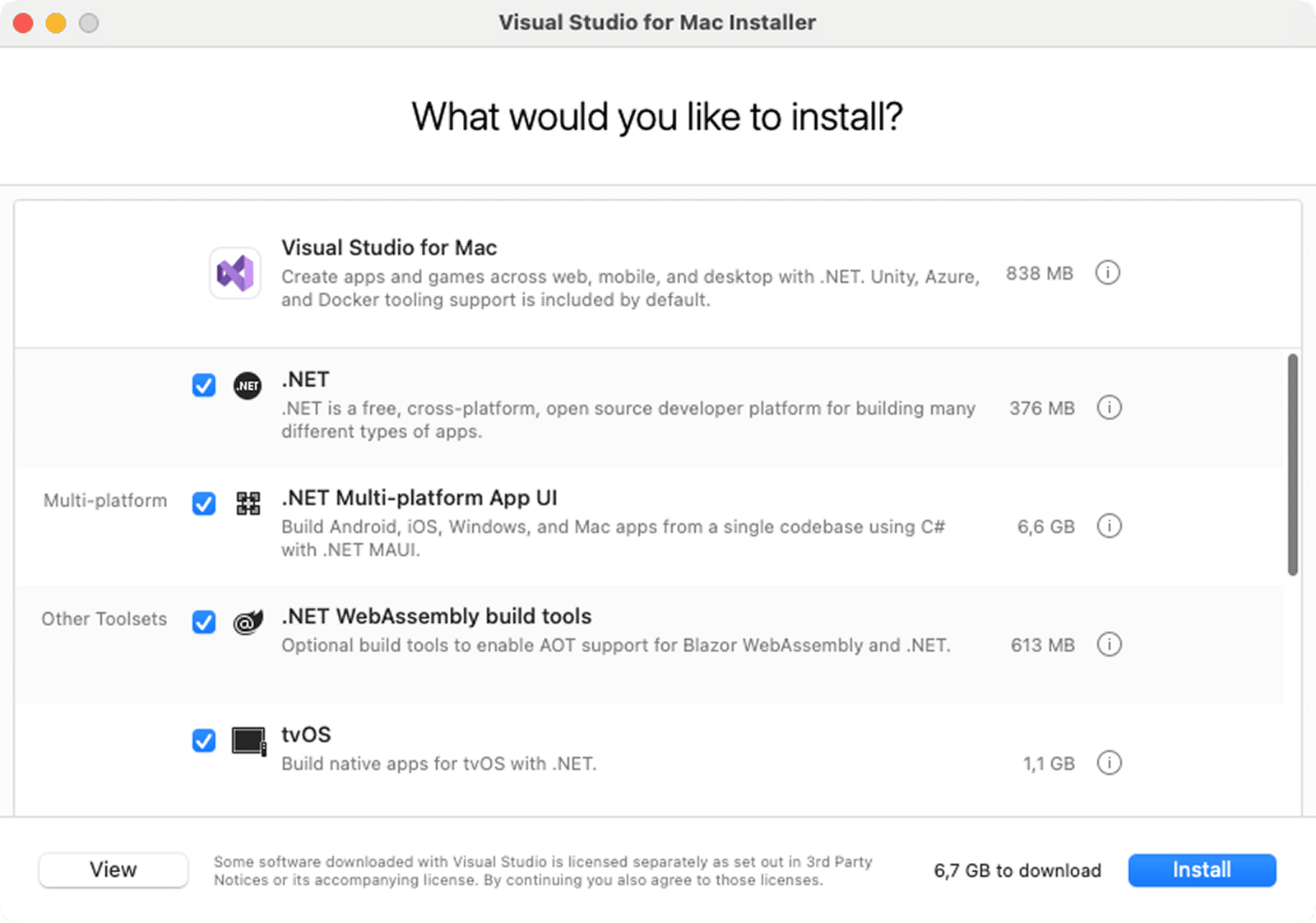This screenshot has height=923, width=1316.
Task: Uncheck the .NET checkbox
Action: click(x=203, y=385)
